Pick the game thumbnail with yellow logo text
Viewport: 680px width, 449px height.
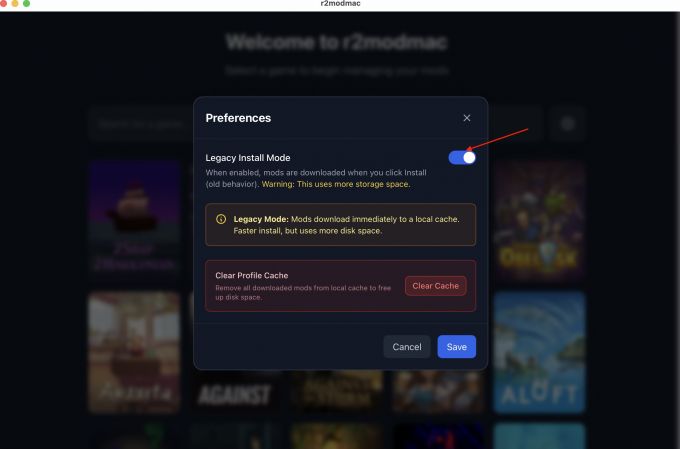[539, 220]
